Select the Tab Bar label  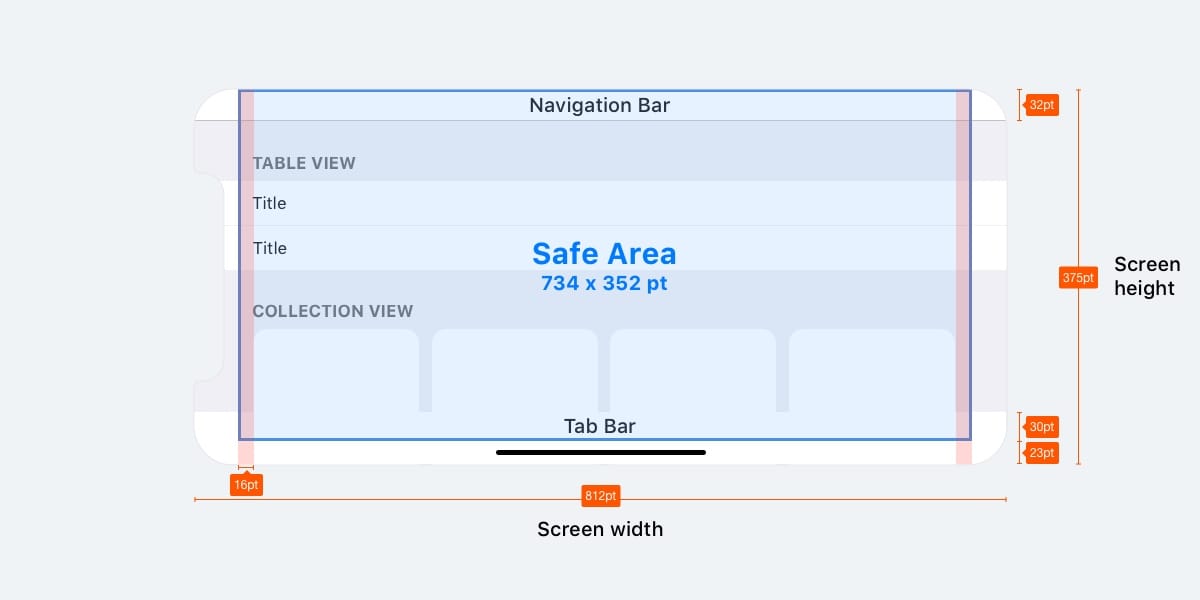click(600, 427)
